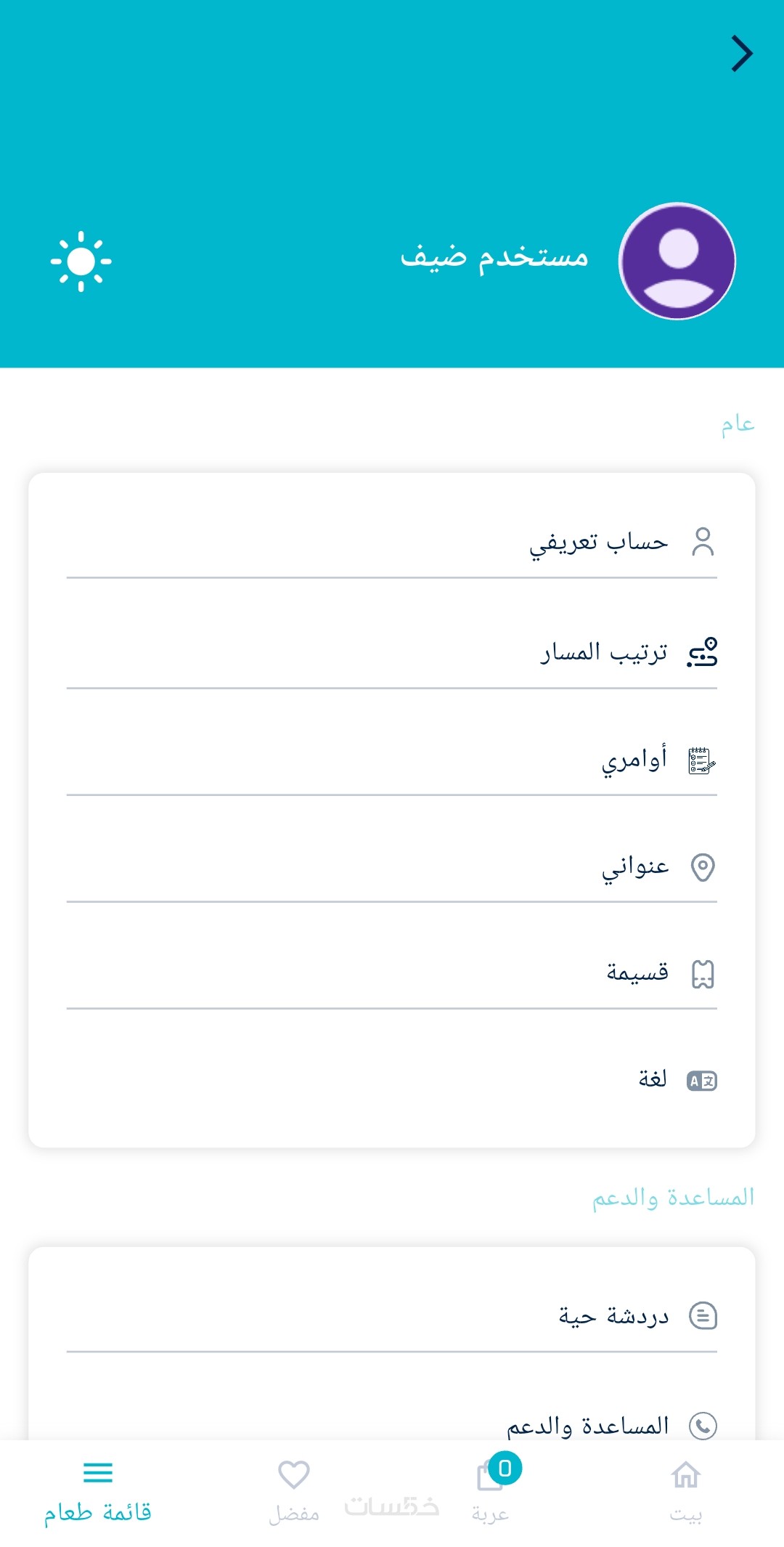Select عنواني my address item
The height and width of the screenshot is (1547, 784).
pyautogui.click(x=635, y=867)
